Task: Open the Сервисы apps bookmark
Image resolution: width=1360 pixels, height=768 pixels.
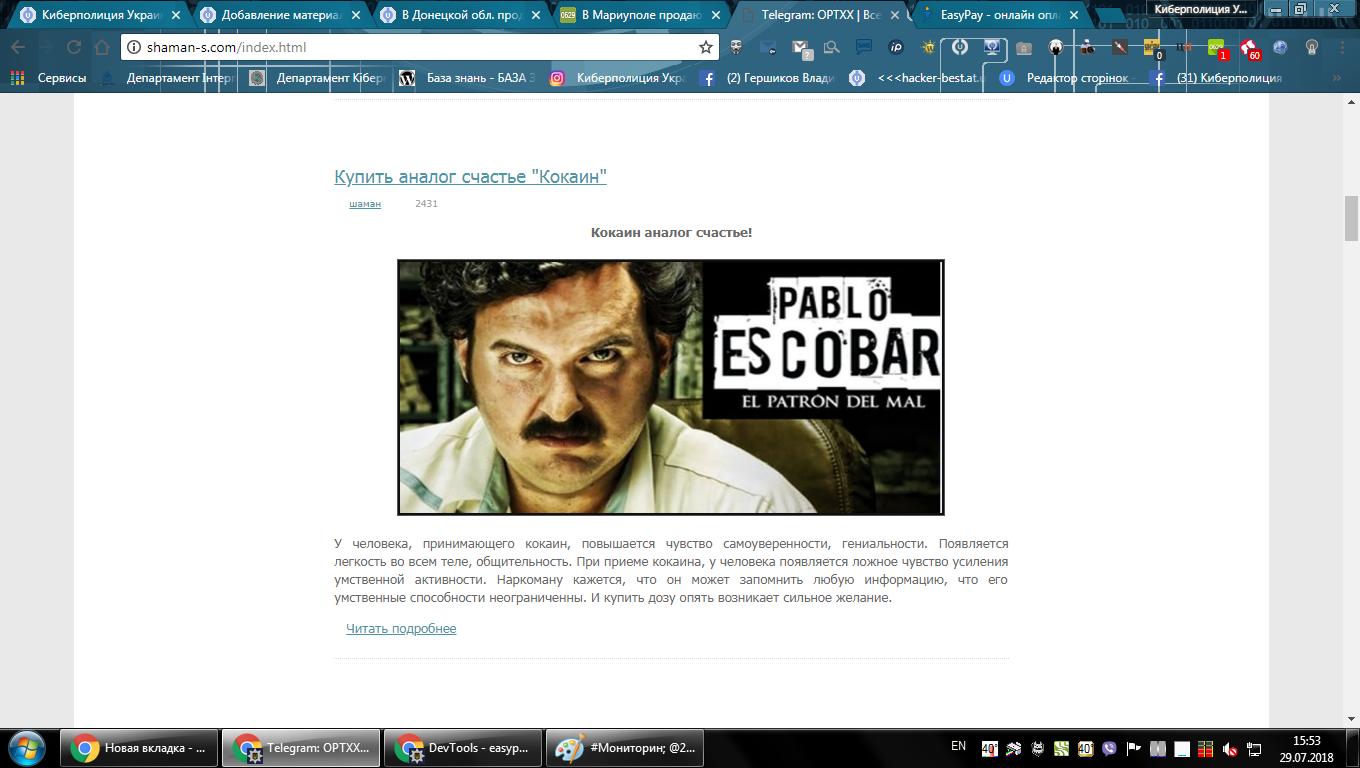Action: [48, 78]
